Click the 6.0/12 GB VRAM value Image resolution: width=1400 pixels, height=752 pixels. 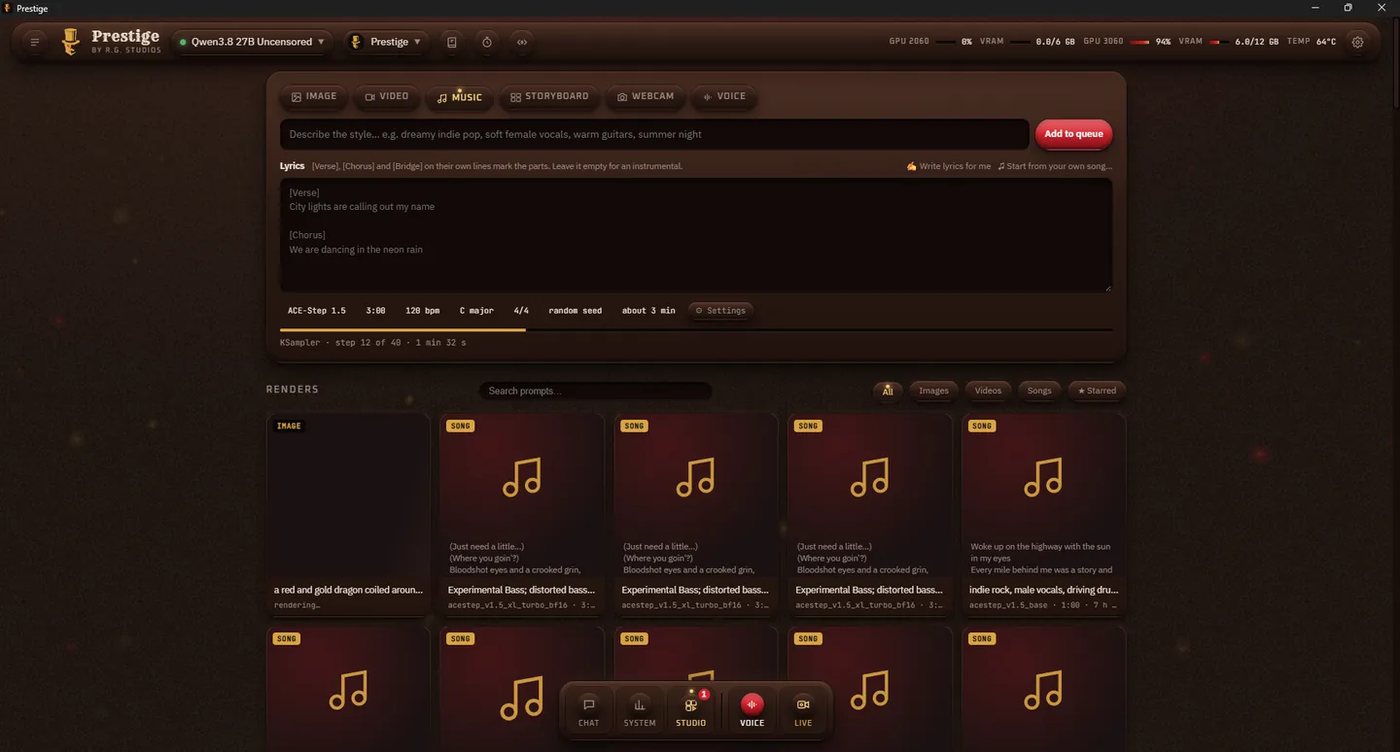(1255, 42)
